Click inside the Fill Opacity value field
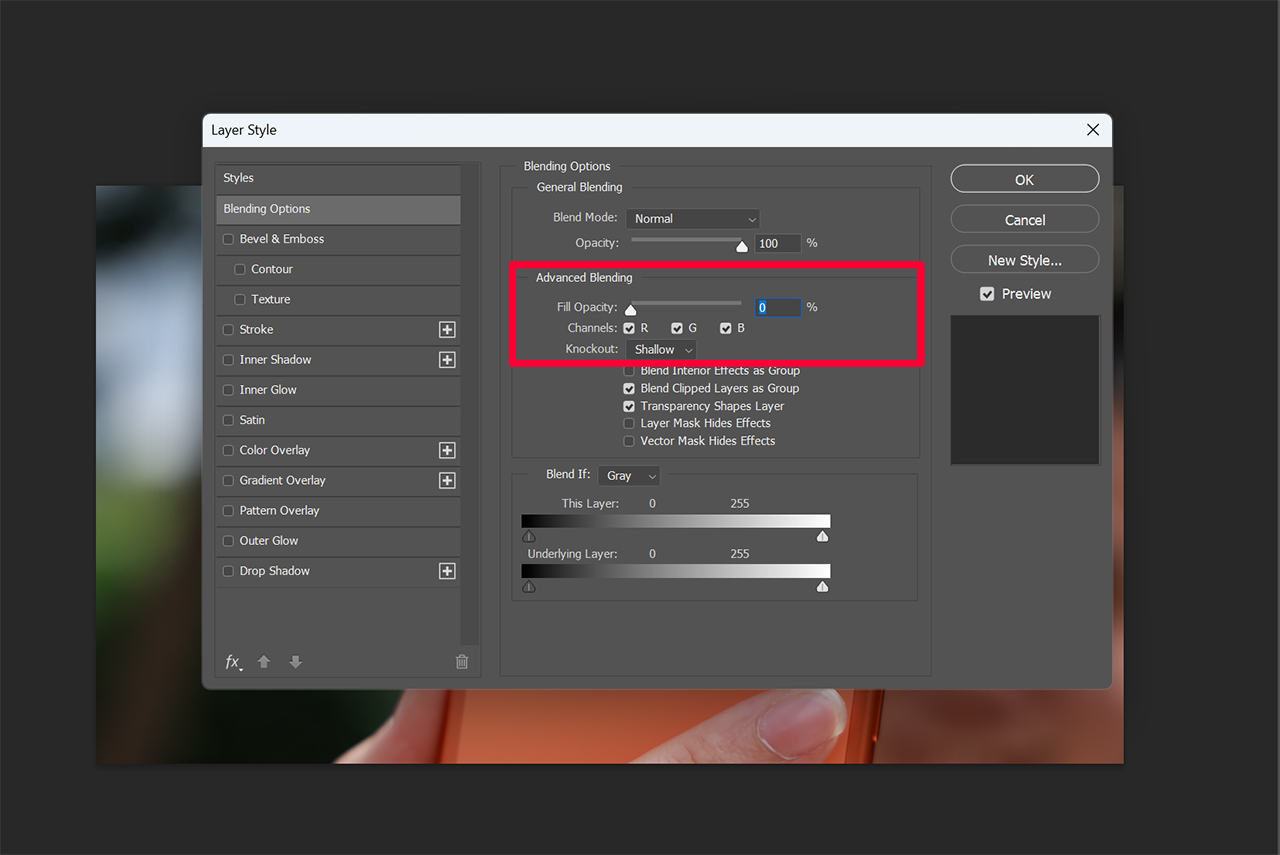Screen dimensions: 1280x855 (778, 307)
